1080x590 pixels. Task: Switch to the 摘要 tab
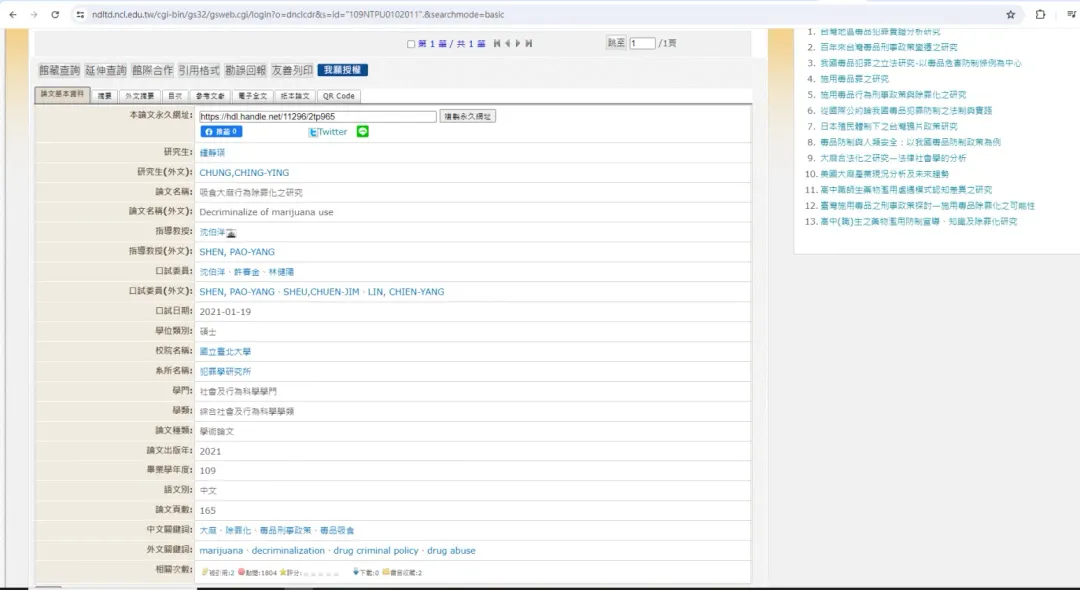coord(105,96)
